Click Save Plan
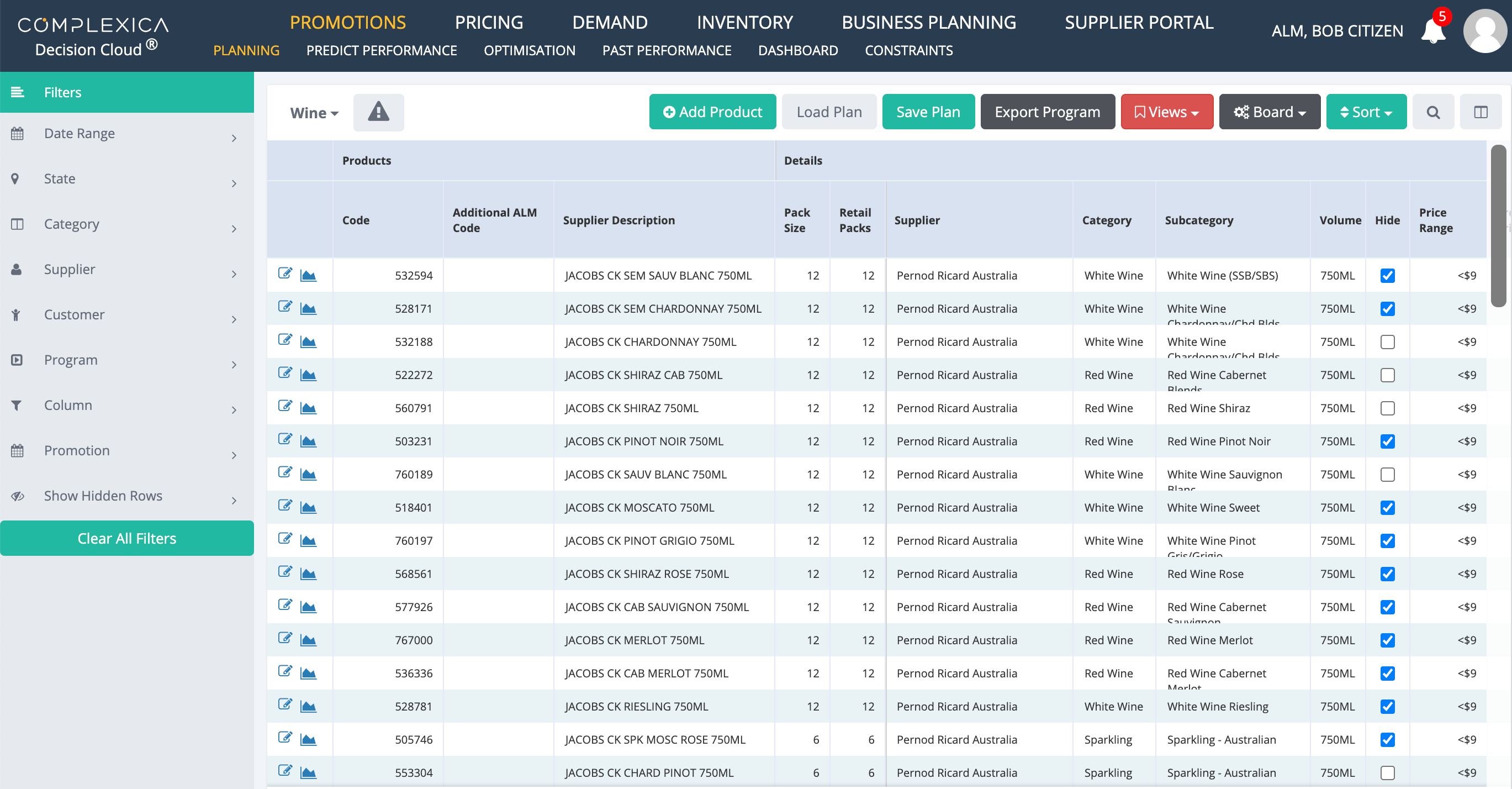The image size is (1512, 789). point(928,112)
